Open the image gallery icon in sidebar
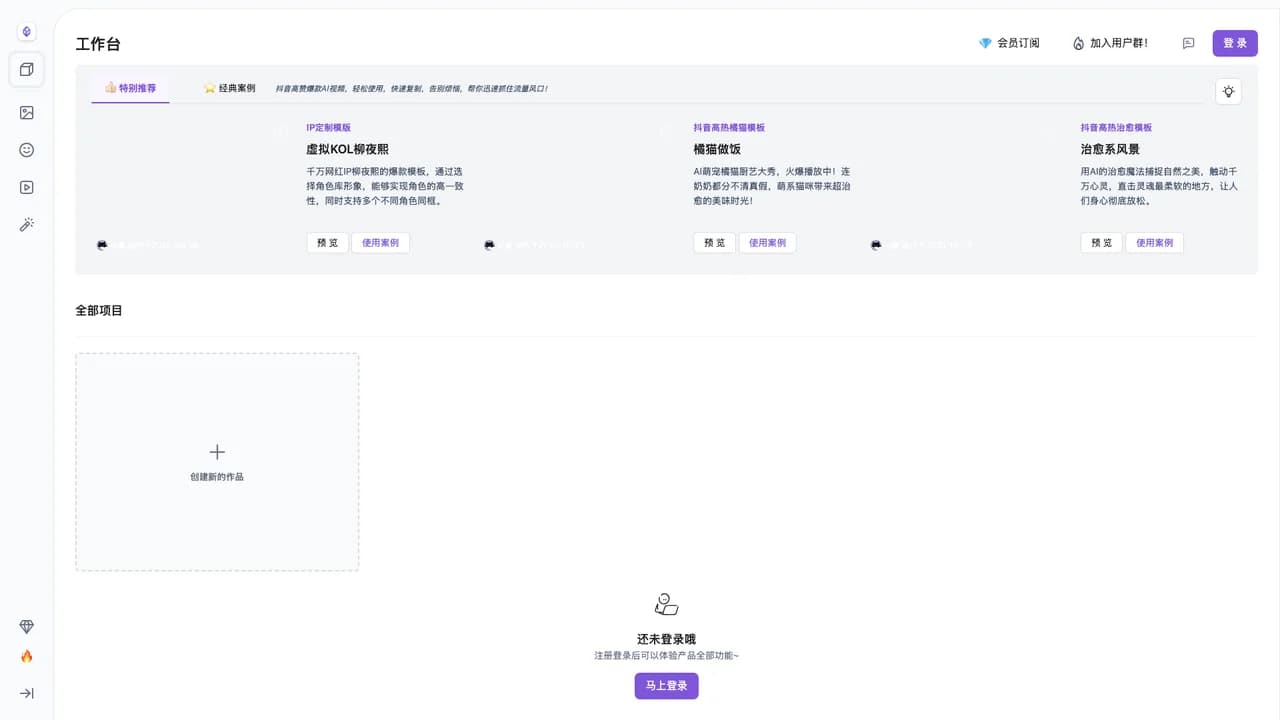 27,113
